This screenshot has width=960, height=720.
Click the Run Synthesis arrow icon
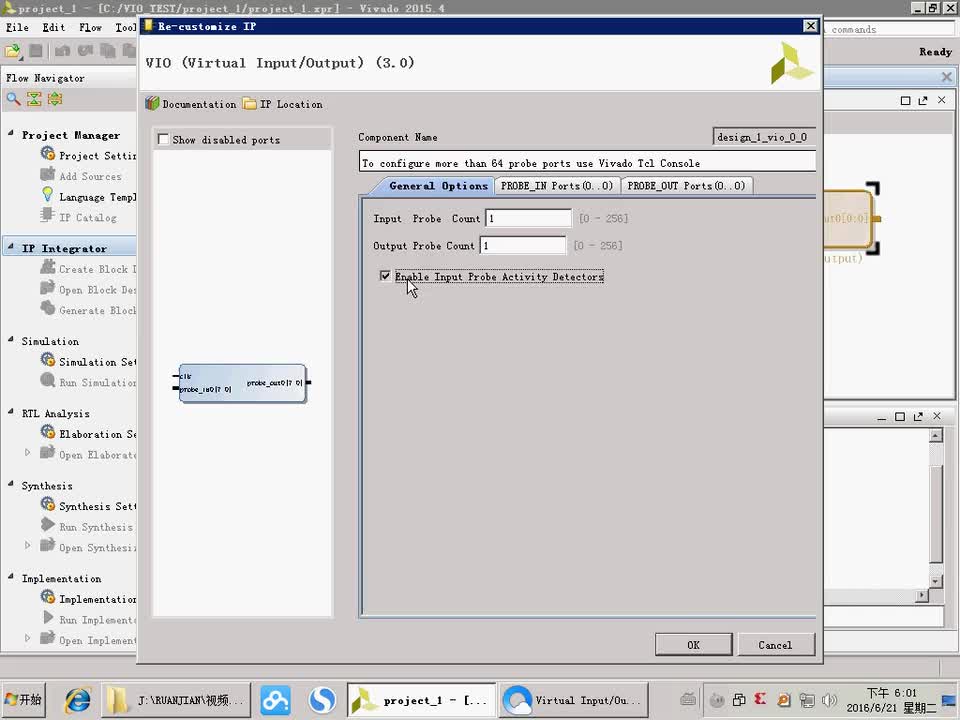tap(48, 525)
